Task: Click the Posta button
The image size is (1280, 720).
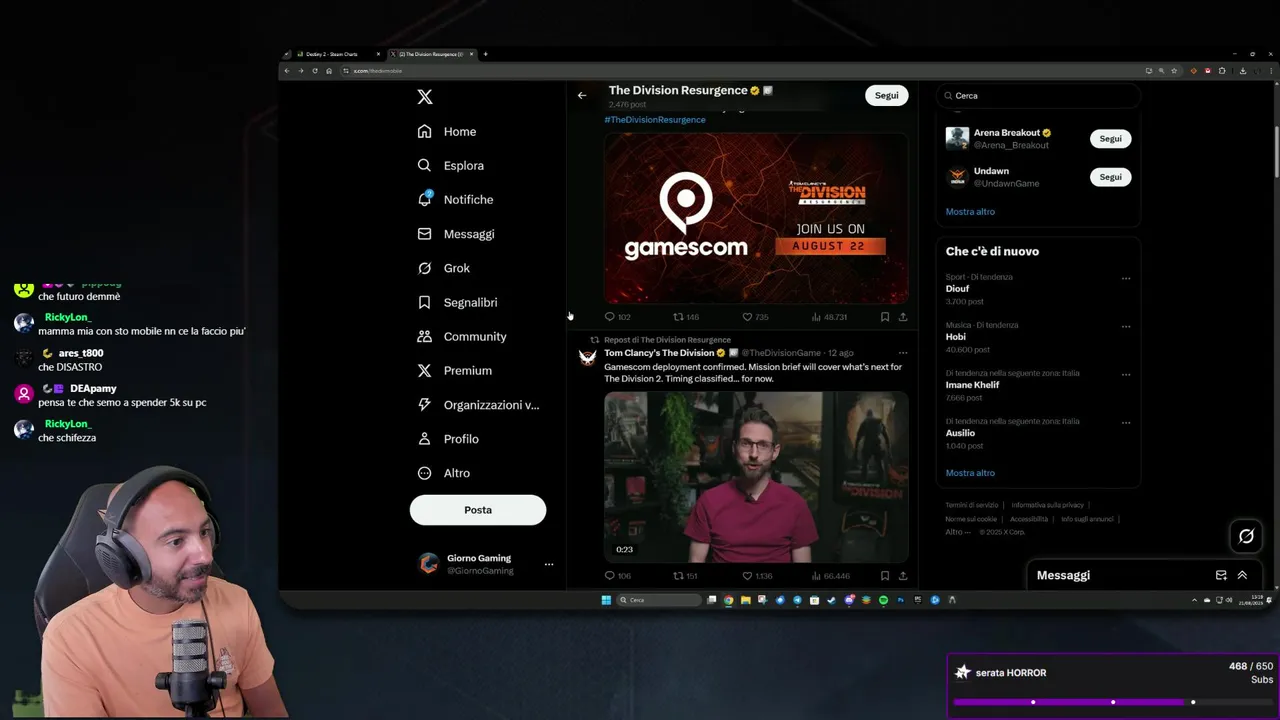Action: point(478,510)
